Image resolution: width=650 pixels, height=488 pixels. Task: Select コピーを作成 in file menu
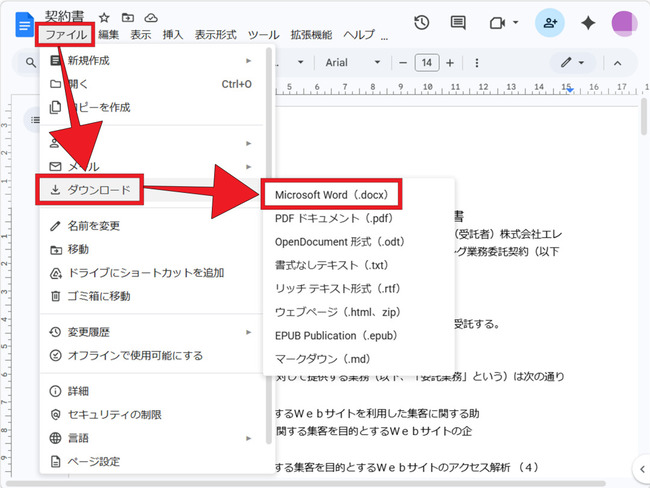152,107
